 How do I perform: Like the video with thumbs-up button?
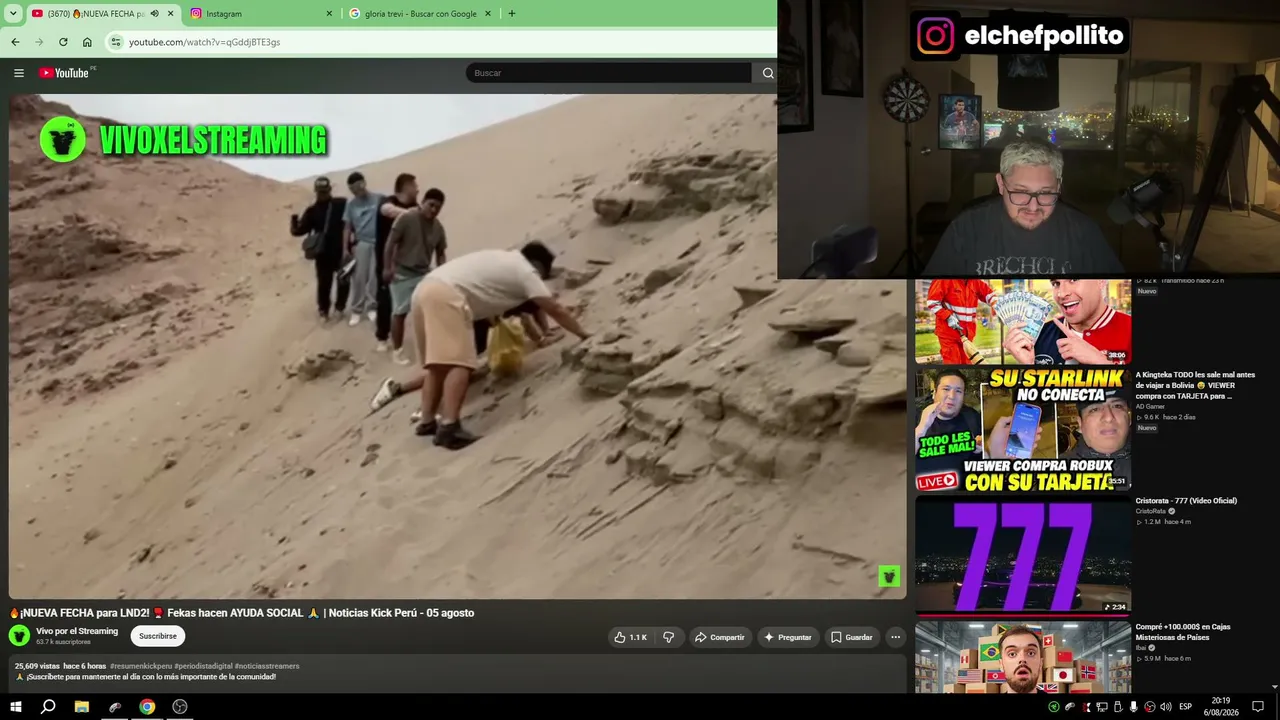click(631, 637)
